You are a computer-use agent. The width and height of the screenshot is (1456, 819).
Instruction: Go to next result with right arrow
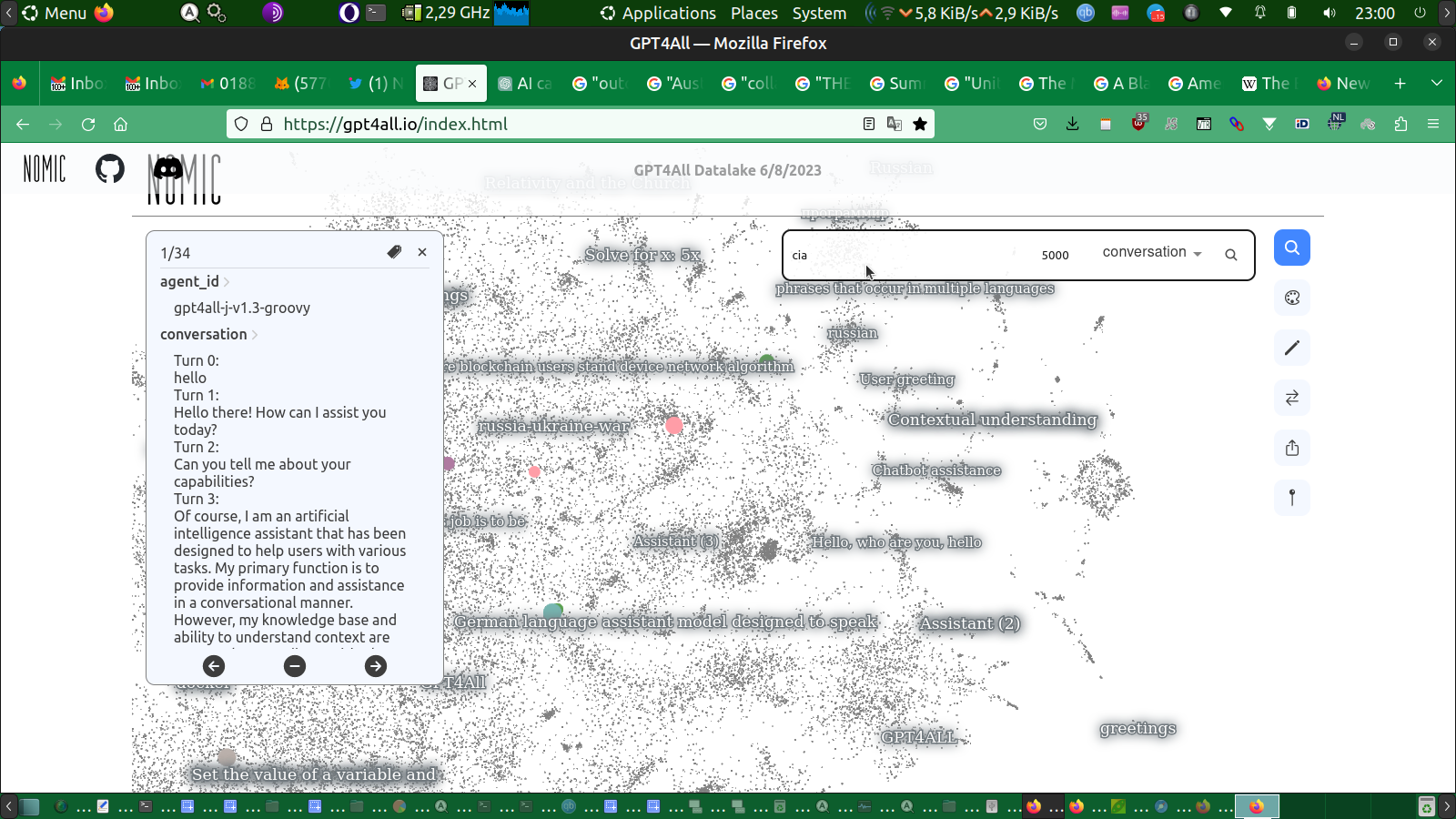pyautogui.click(x=376, y=666)
